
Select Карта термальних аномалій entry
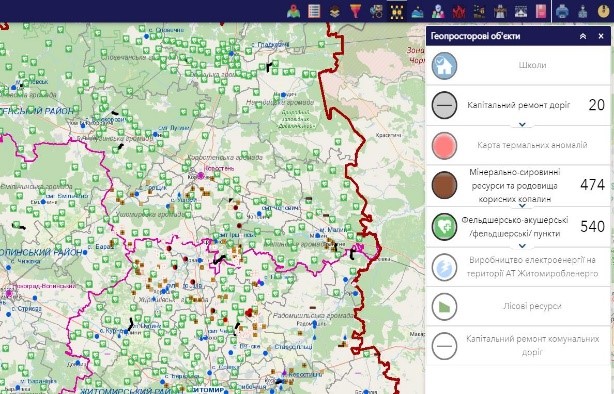pos(518,145)
